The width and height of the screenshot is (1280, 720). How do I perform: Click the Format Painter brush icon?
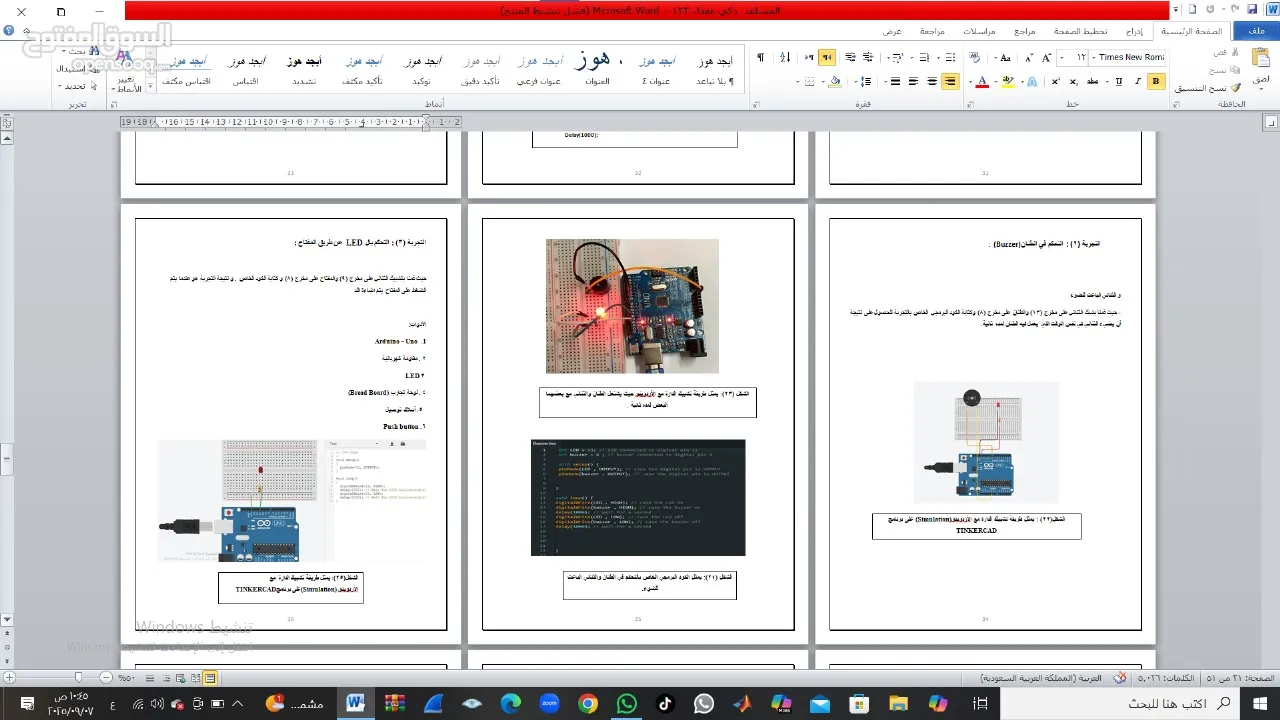(x=1236, y=88)
